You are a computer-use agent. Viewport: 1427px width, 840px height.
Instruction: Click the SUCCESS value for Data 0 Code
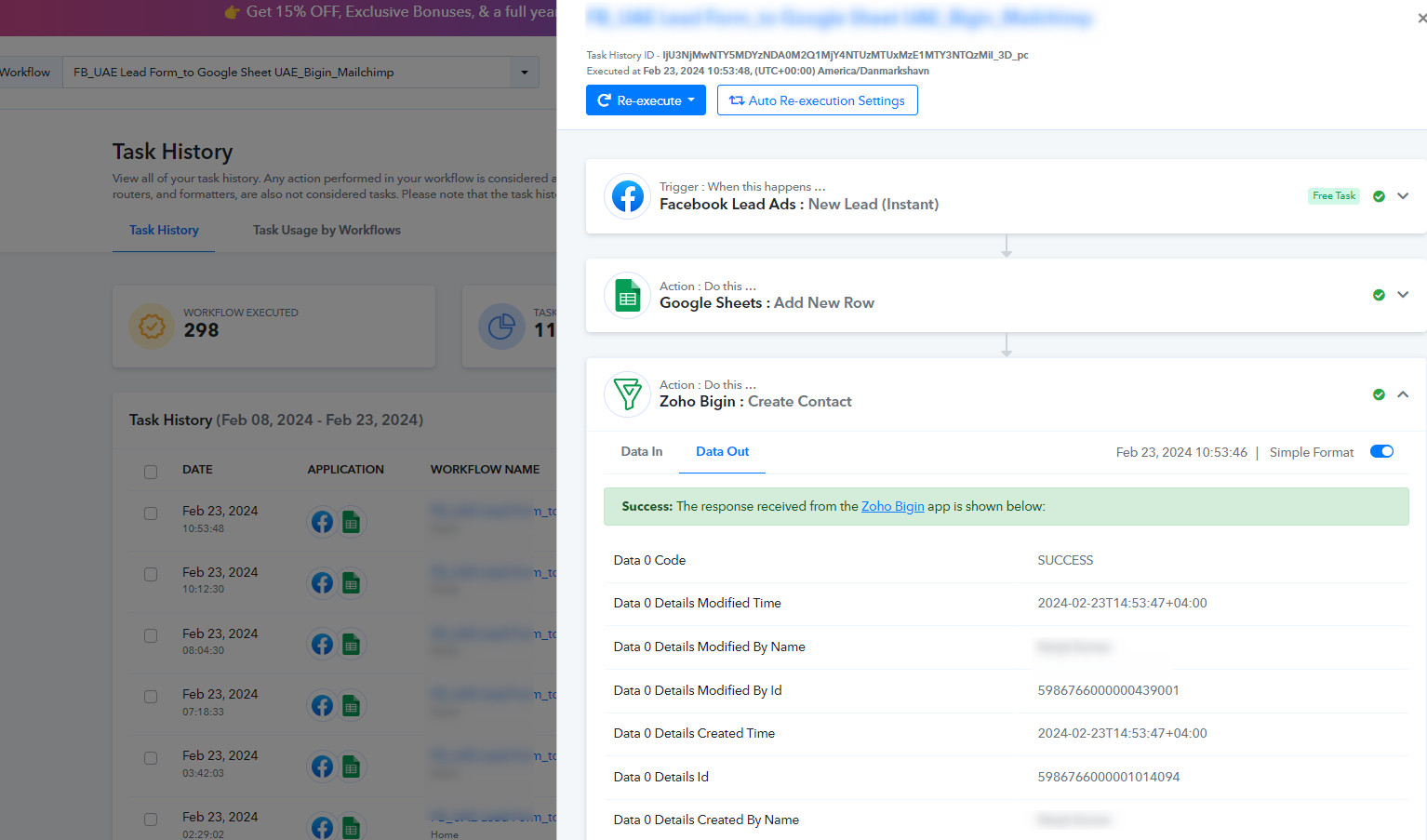[1065, 560]
